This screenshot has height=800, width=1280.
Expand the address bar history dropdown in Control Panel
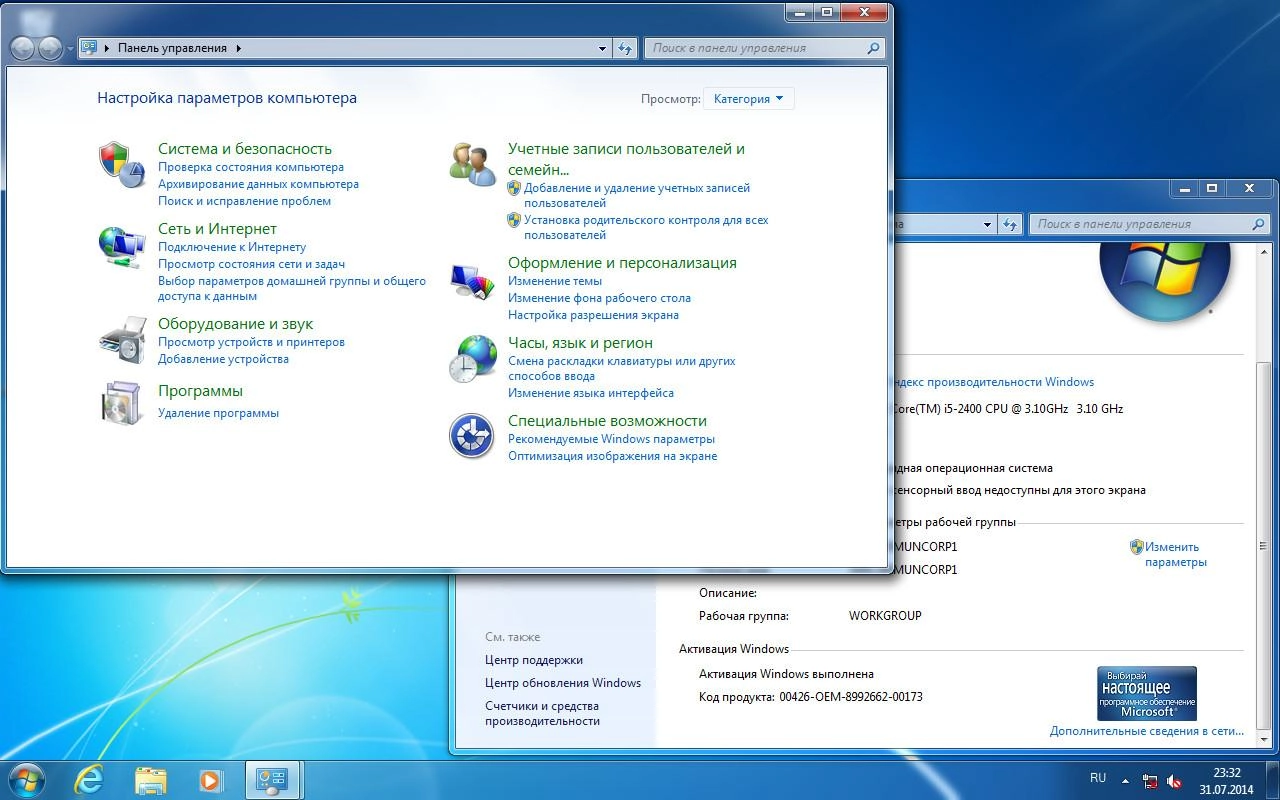(x=602, y=48)
